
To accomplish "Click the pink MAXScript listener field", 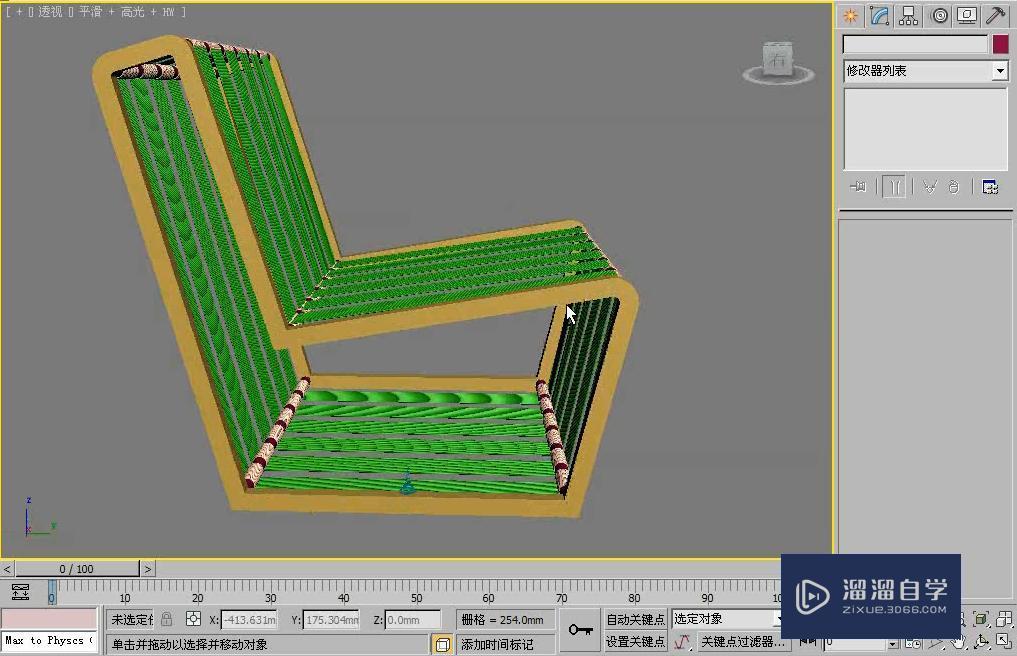I will 49,618.
